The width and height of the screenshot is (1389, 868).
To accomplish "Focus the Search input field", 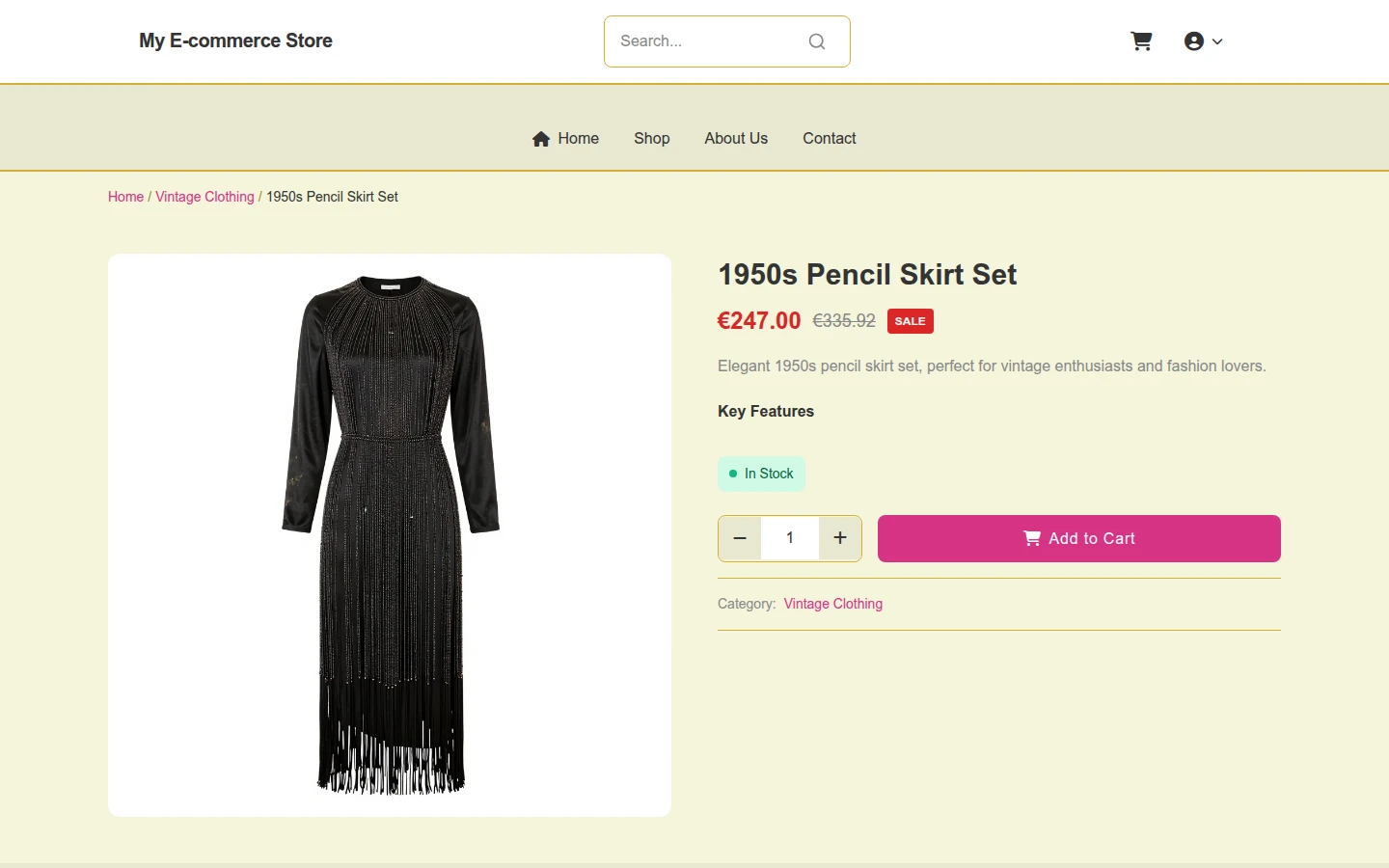I will 709,41.
